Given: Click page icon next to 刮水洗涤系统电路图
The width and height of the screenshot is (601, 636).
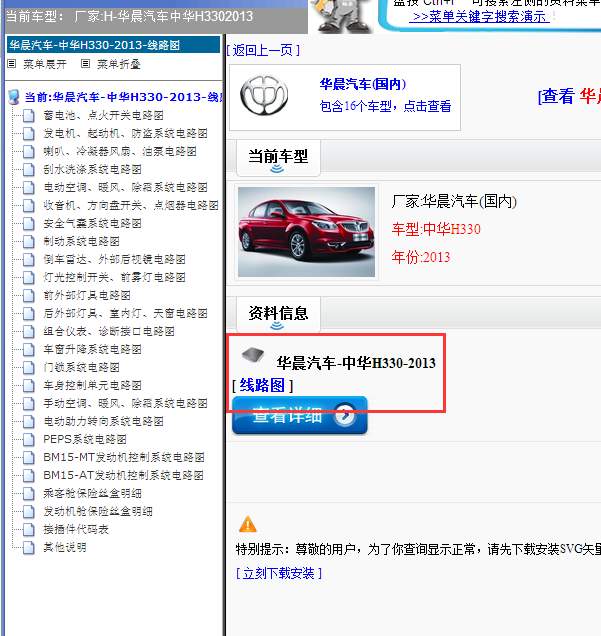Looking at the screenshot, I should pos(28,170).
